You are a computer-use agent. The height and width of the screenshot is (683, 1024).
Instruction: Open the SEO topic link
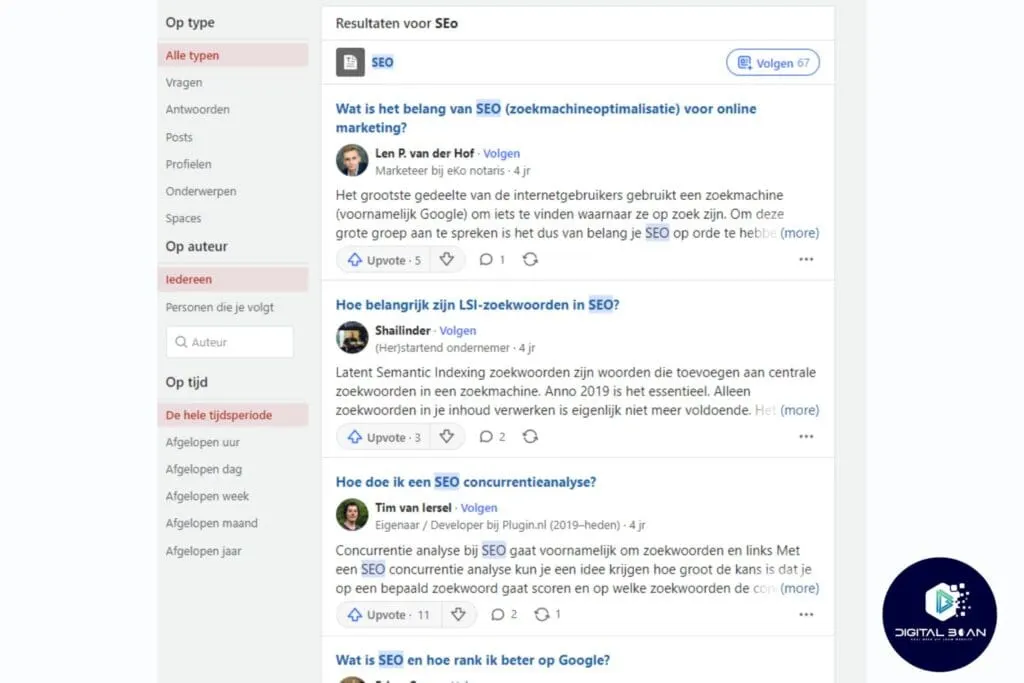[382, 63]
